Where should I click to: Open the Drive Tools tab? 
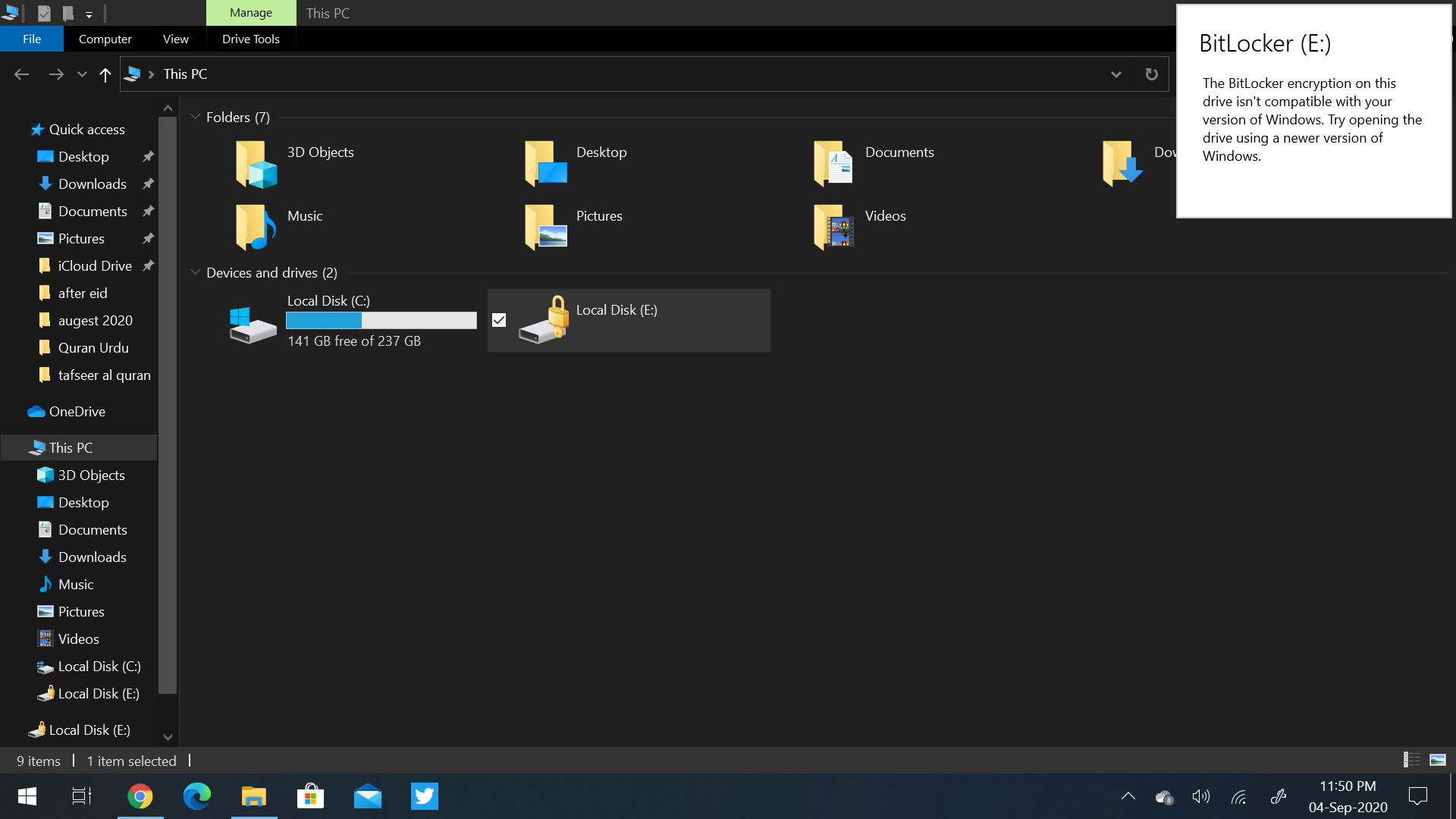point(251,39)
